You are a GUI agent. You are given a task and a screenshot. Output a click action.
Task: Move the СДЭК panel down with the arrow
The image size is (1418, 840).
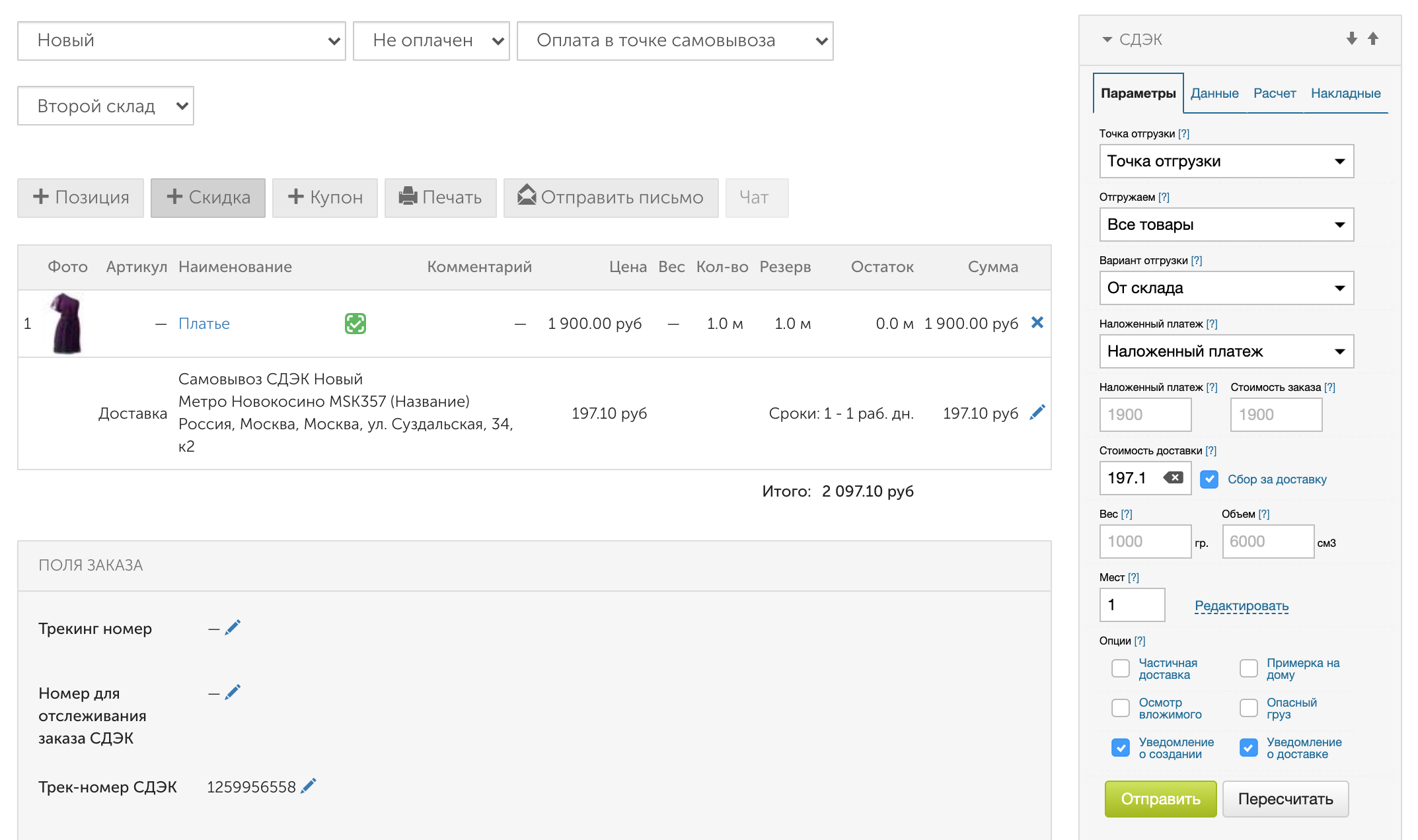pyautogui.click(x=1352, y=39)
